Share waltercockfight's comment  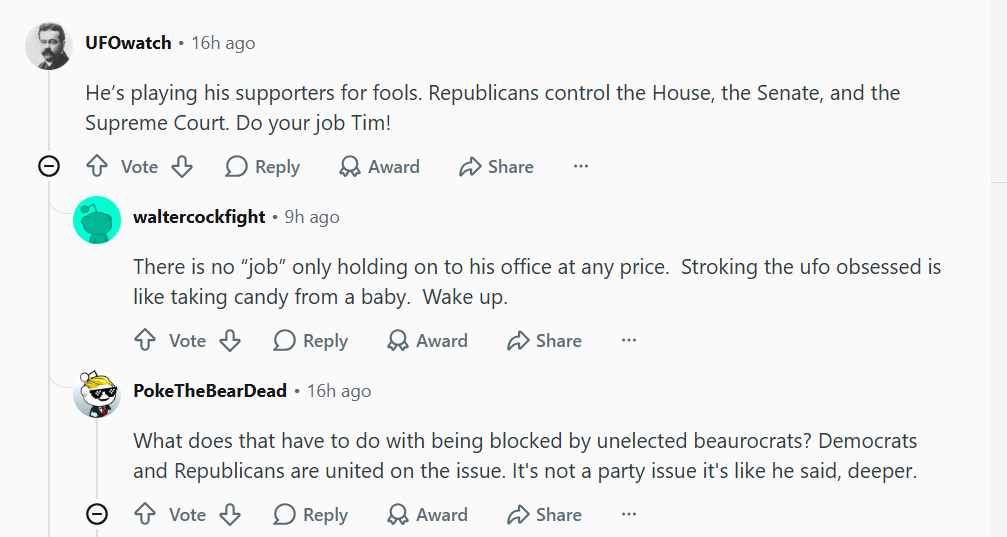click(x=545, y=340)
